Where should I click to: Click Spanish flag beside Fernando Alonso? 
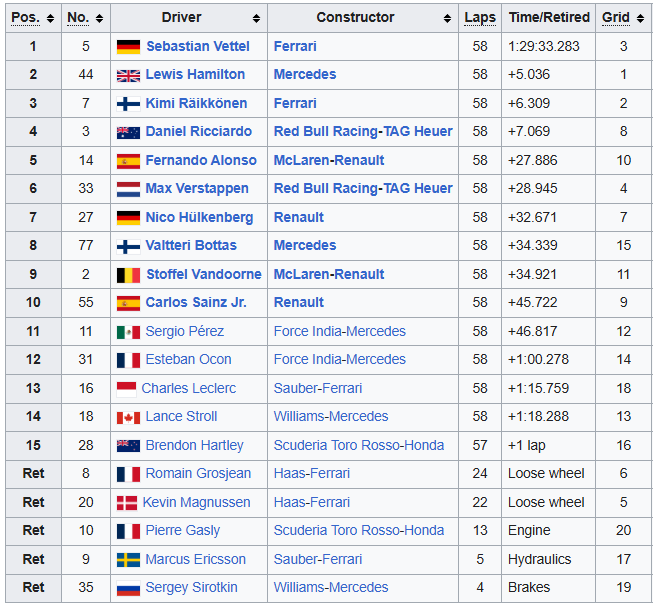click(x=128, y=161)
